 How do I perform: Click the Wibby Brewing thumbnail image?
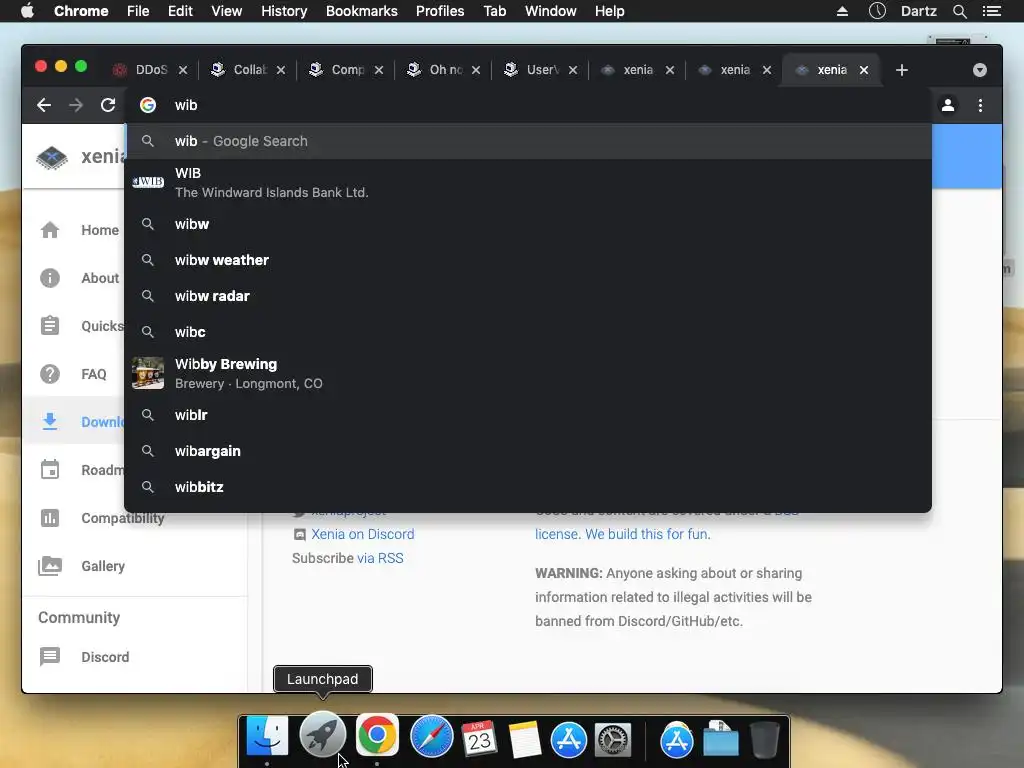[148, 374]
